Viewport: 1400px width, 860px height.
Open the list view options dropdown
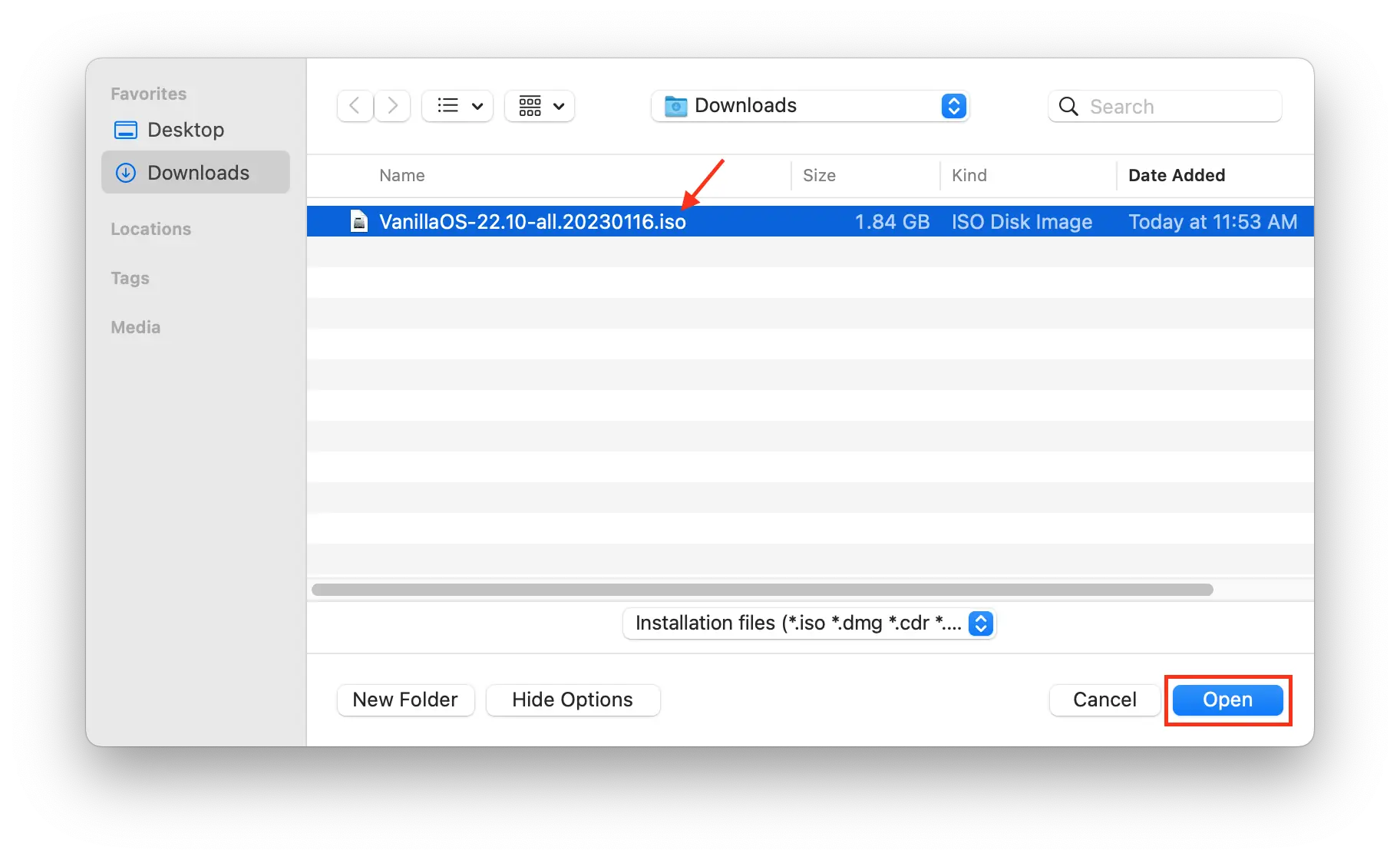click(x=457, y=106)
